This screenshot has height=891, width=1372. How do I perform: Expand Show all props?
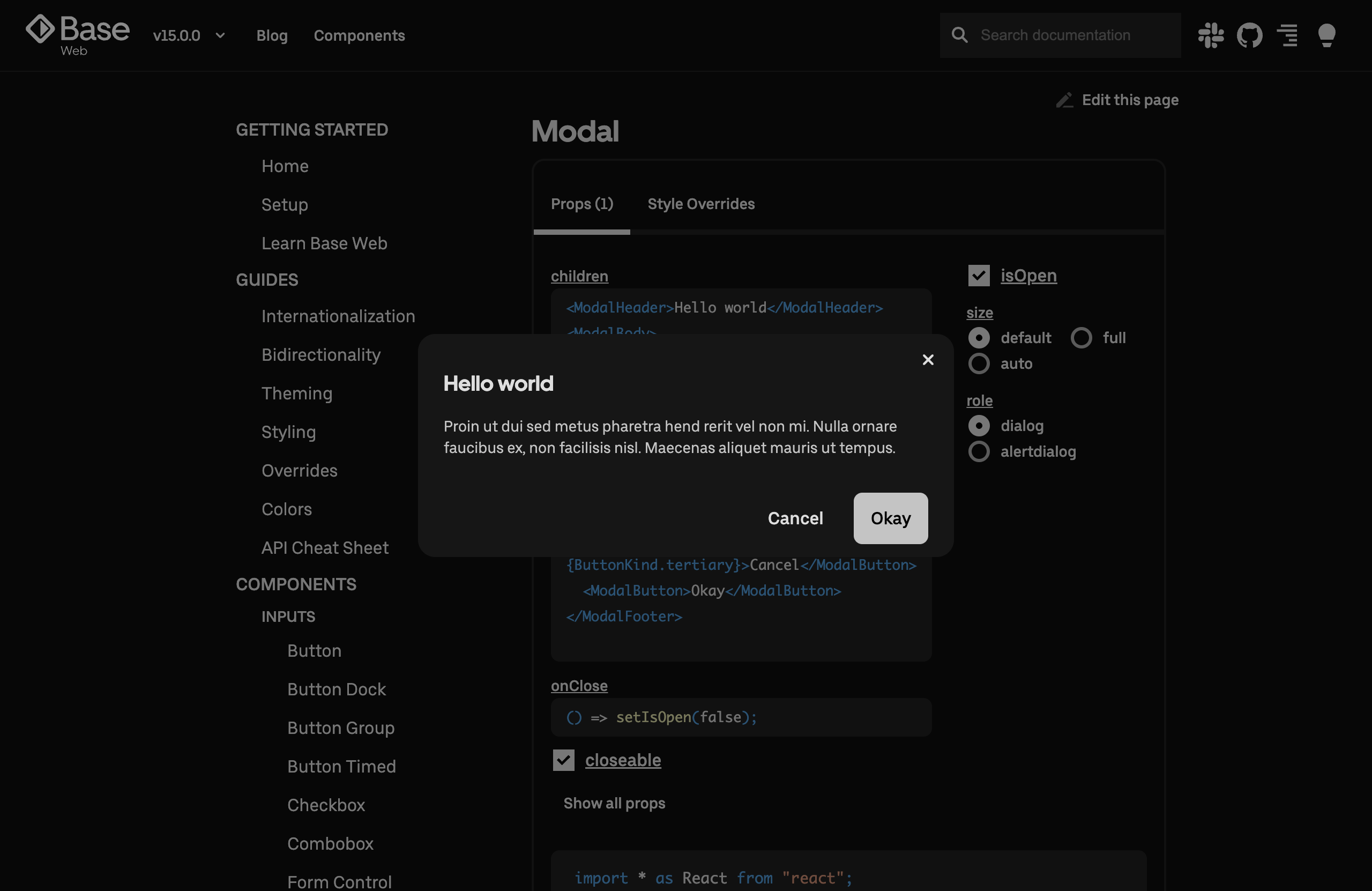coord(614,803)
